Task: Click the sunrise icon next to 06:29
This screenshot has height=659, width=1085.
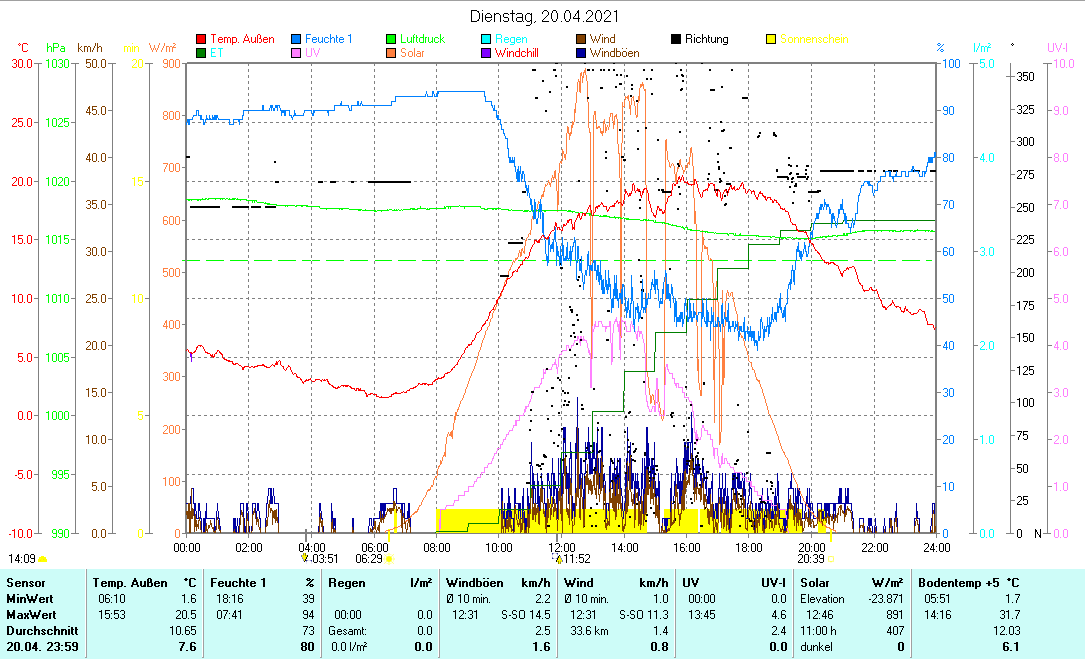Action: tap(388, 559)
